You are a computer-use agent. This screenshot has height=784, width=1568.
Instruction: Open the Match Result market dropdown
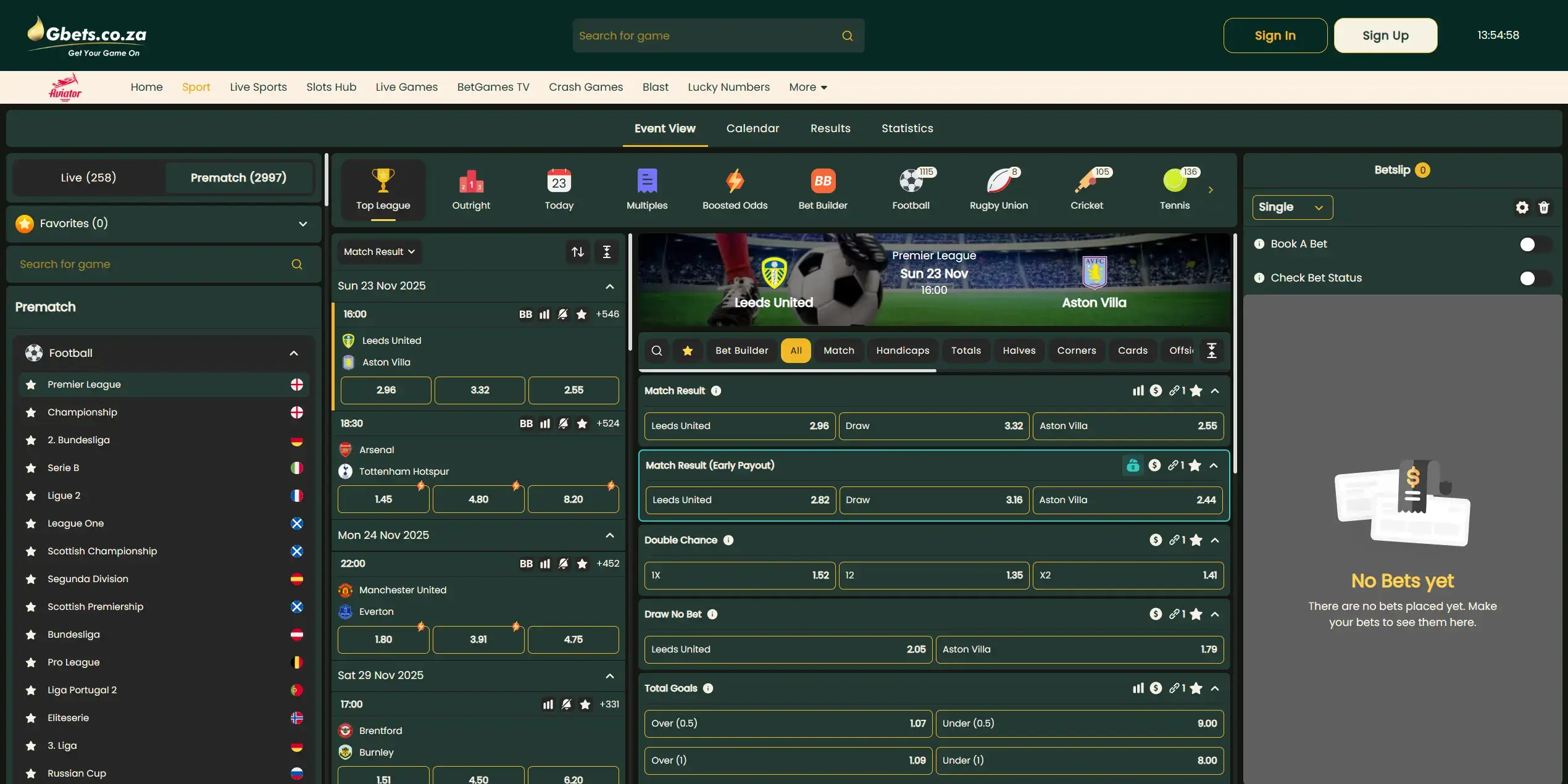(x=378, y=251)
